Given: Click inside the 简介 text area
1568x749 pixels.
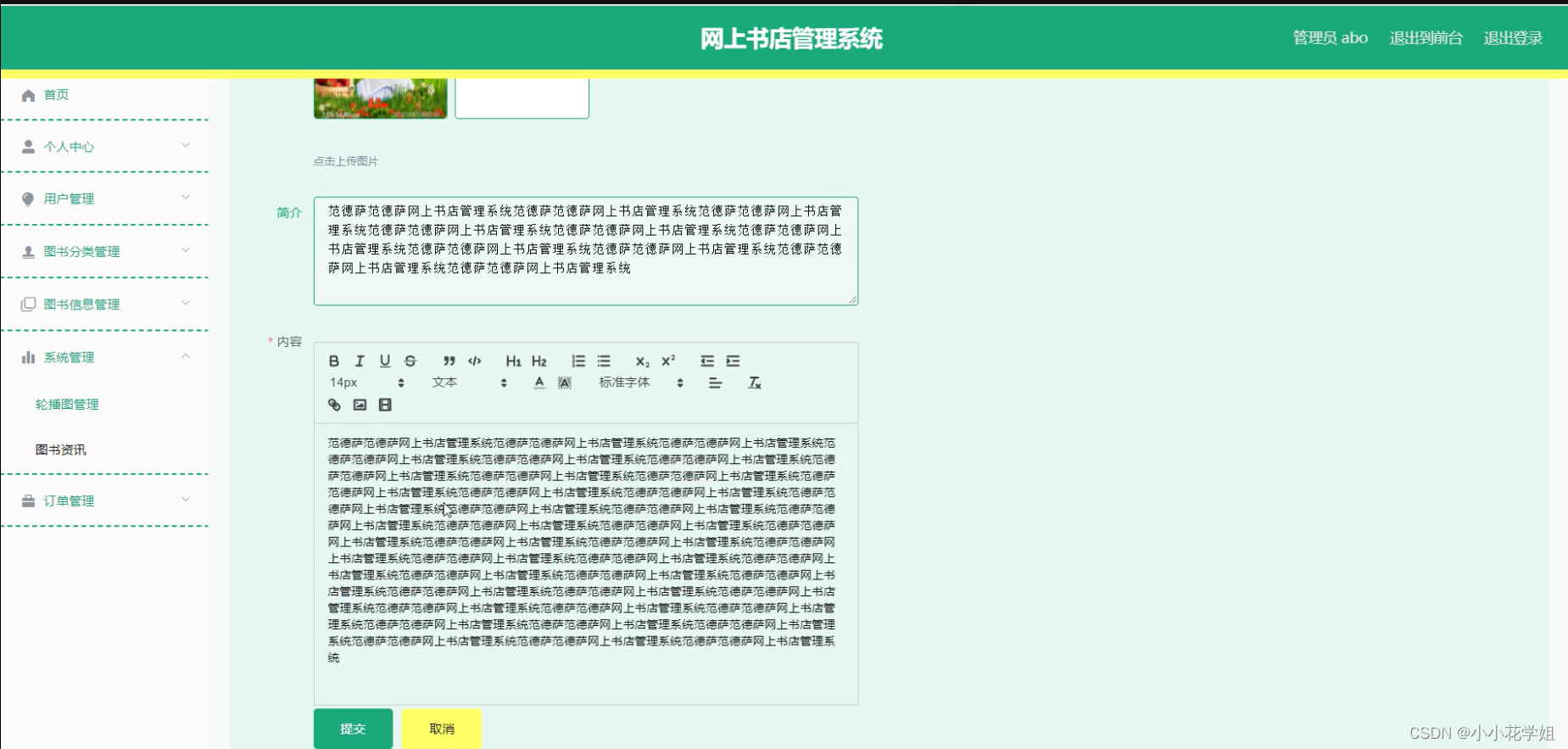Looking at the screenshot, I should point(586,251).
